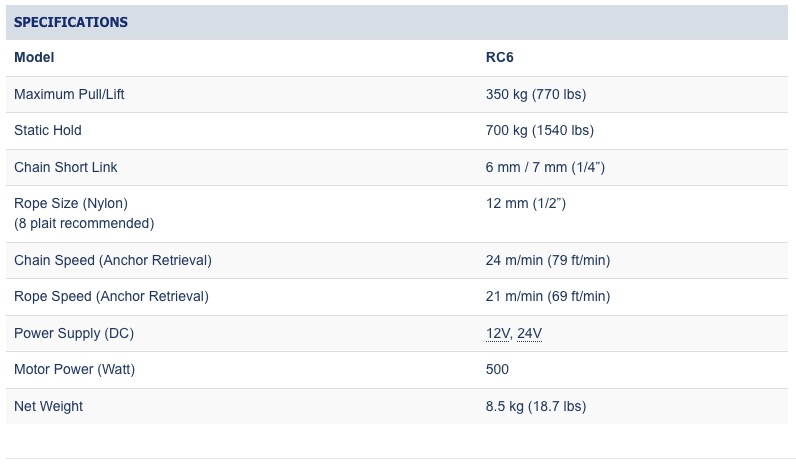Select the SPECIFICATIONS header bar
The image size is (796, 464).
click(397, 22)
